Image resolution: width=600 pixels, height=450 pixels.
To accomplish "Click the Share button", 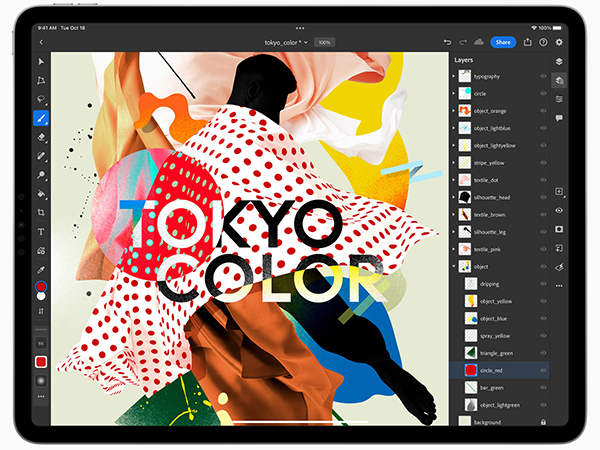I will [503, 42].
